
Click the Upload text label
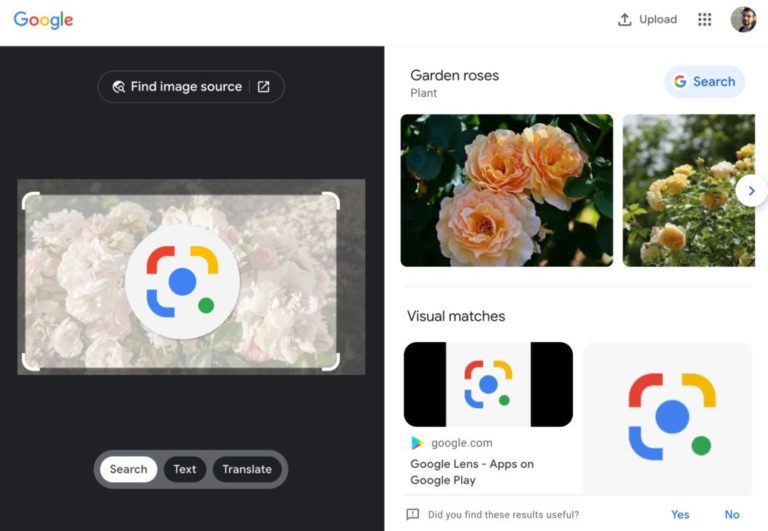(658, 20)
